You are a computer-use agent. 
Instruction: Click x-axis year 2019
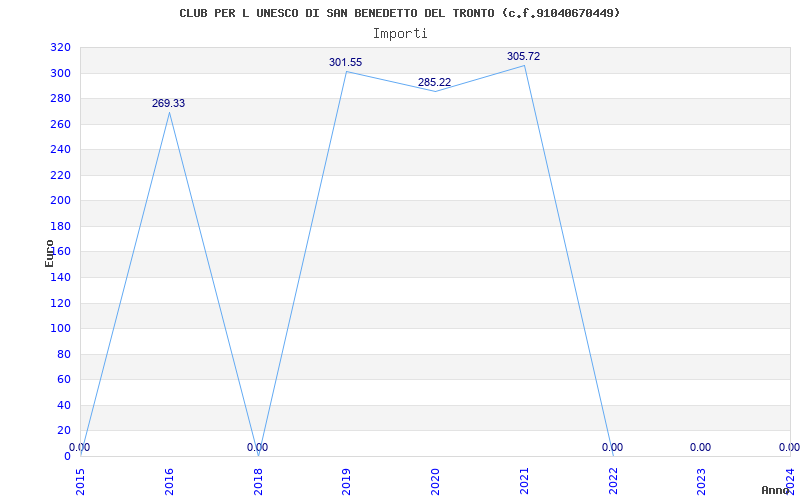[347, 482]
